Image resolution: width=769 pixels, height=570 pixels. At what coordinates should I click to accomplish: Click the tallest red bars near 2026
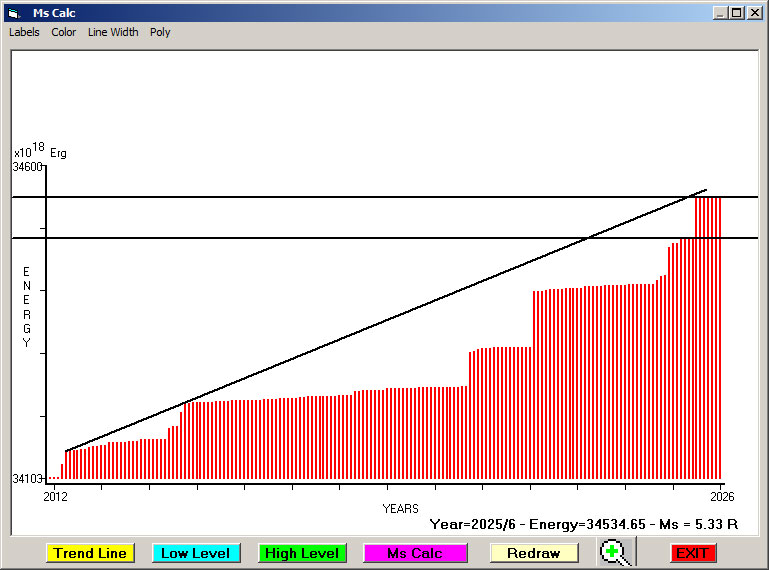click(708, 330)
